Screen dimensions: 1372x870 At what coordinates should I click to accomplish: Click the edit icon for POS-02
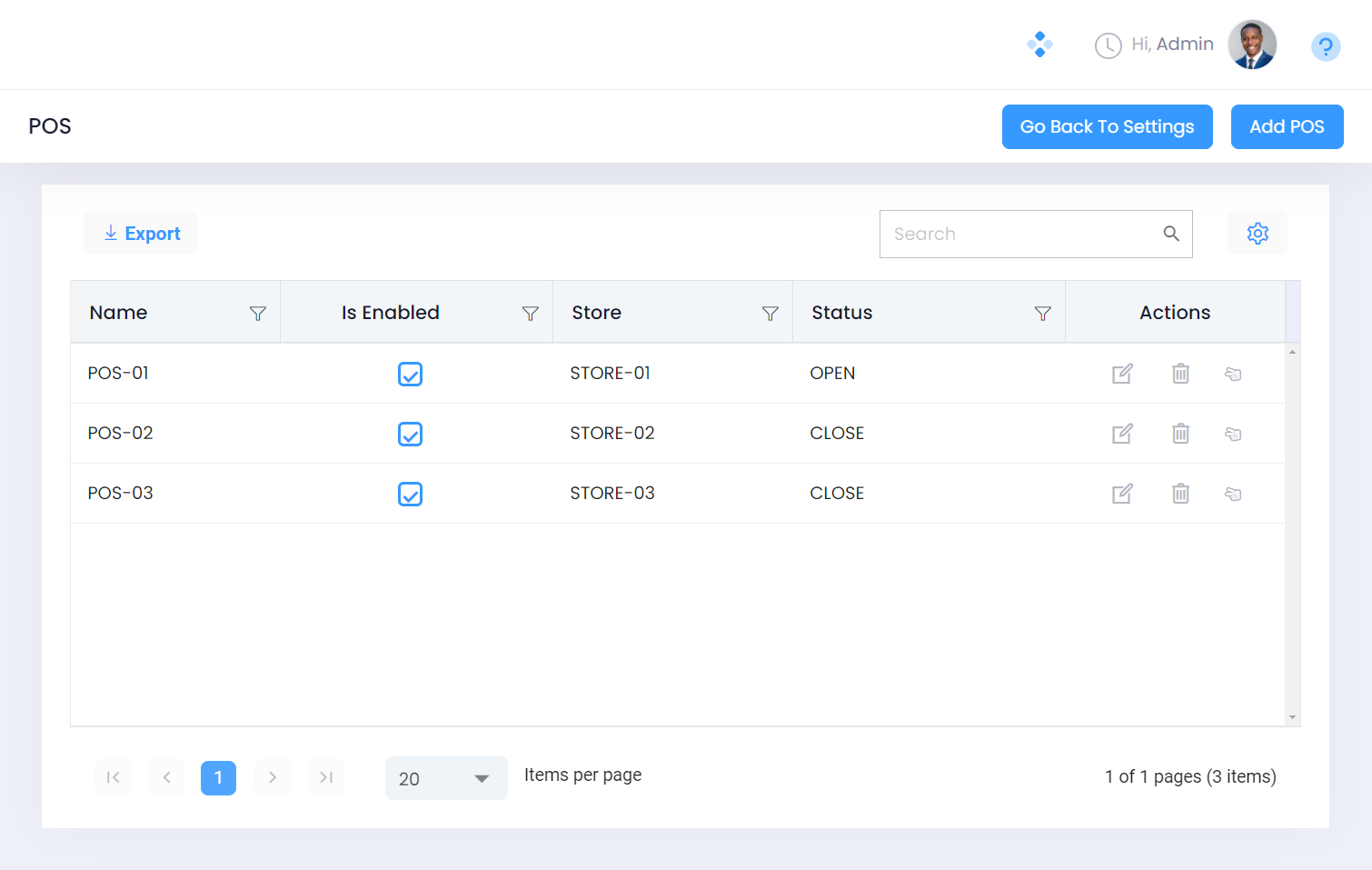pos(1122,434)
